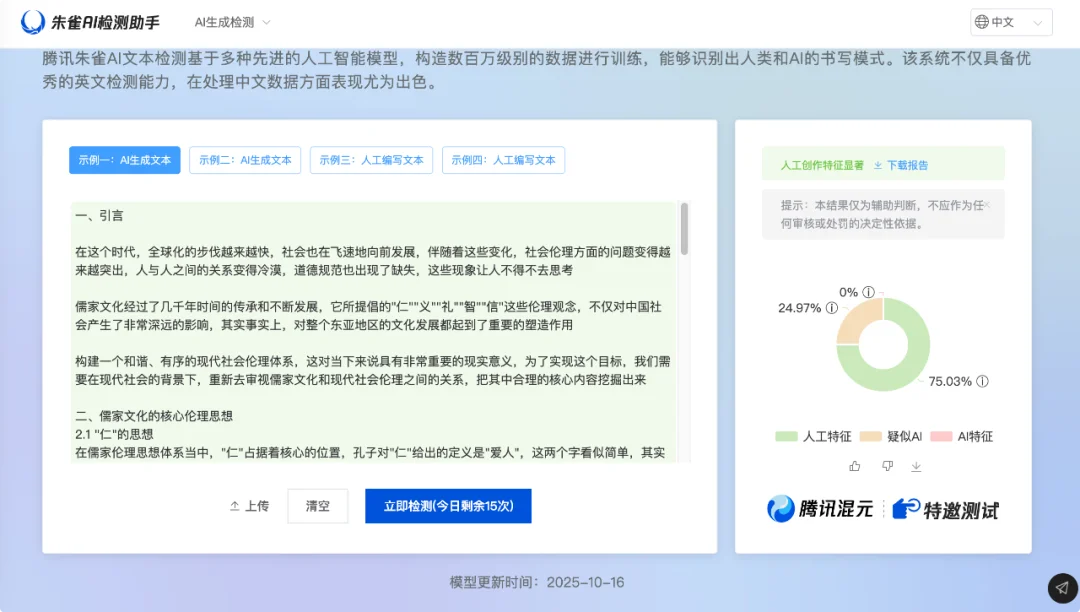Click the download icon next to 下载报告
Viewport: 1080px width, 612px height.
coord(879,165)
